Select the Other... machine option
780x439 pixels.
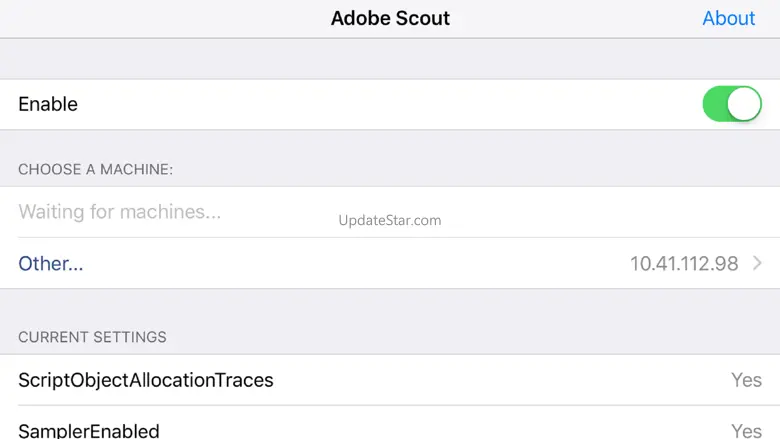51,264
